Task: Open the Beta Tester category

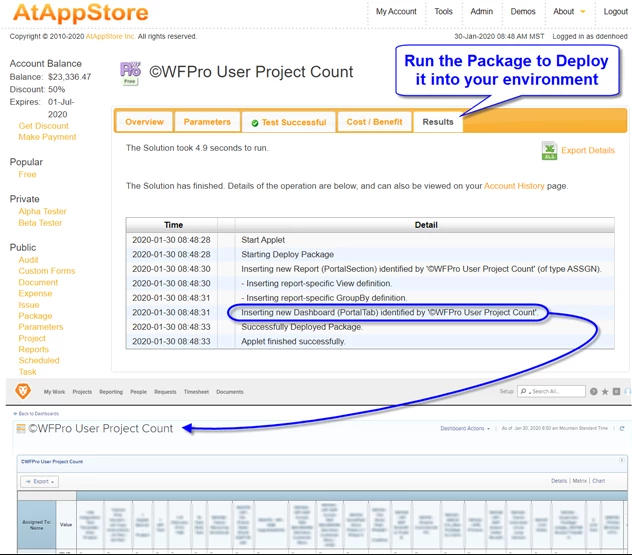Action: click(x=40, y=223)
